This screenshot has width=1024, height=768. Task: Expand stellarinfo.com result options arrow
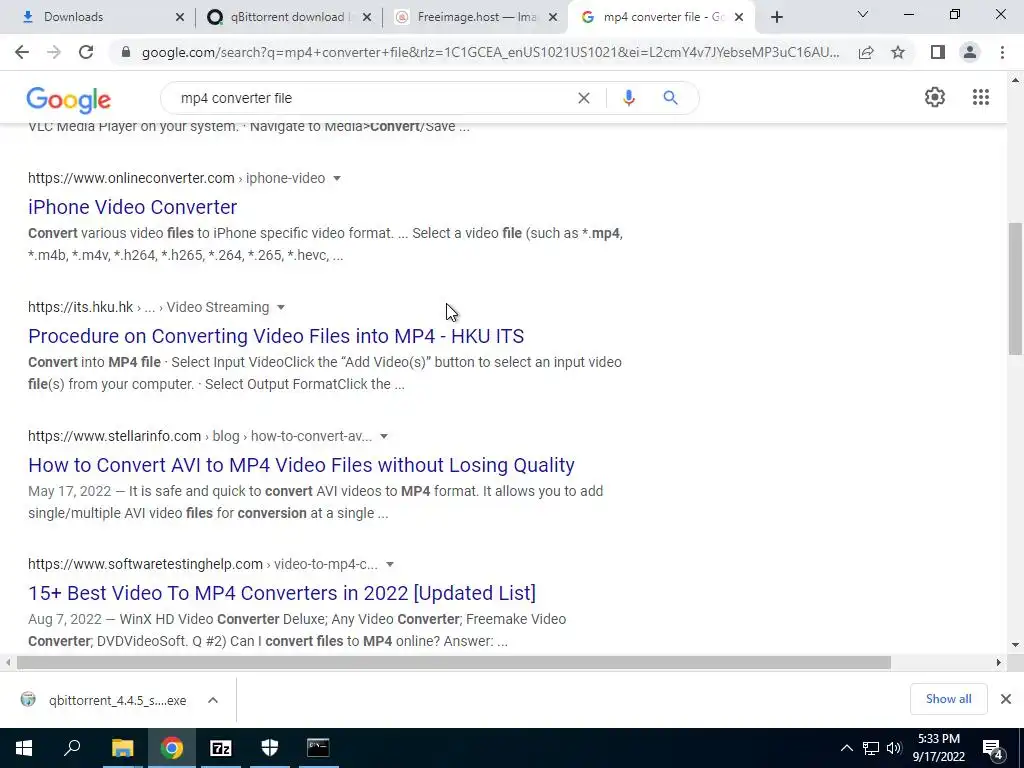click(x=384, y=436)
